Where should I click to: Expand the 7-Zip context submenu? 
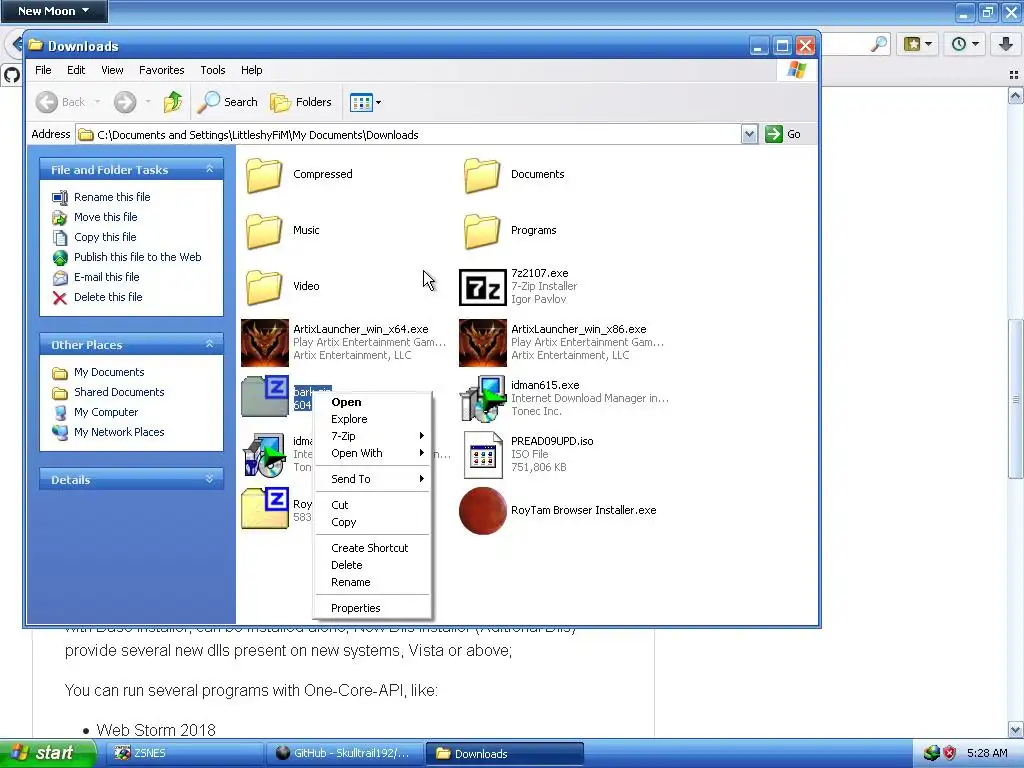click(372, 436)
